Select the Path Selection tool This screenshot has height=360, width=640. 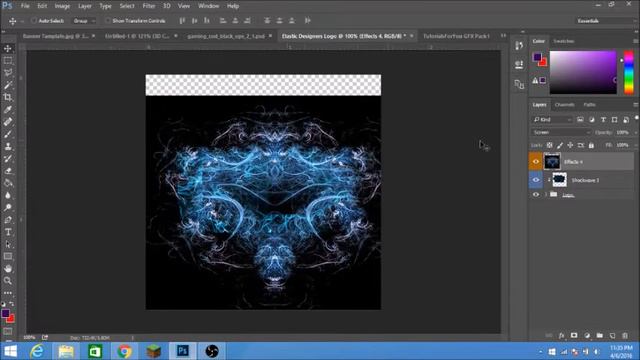[x=8, y=244]
